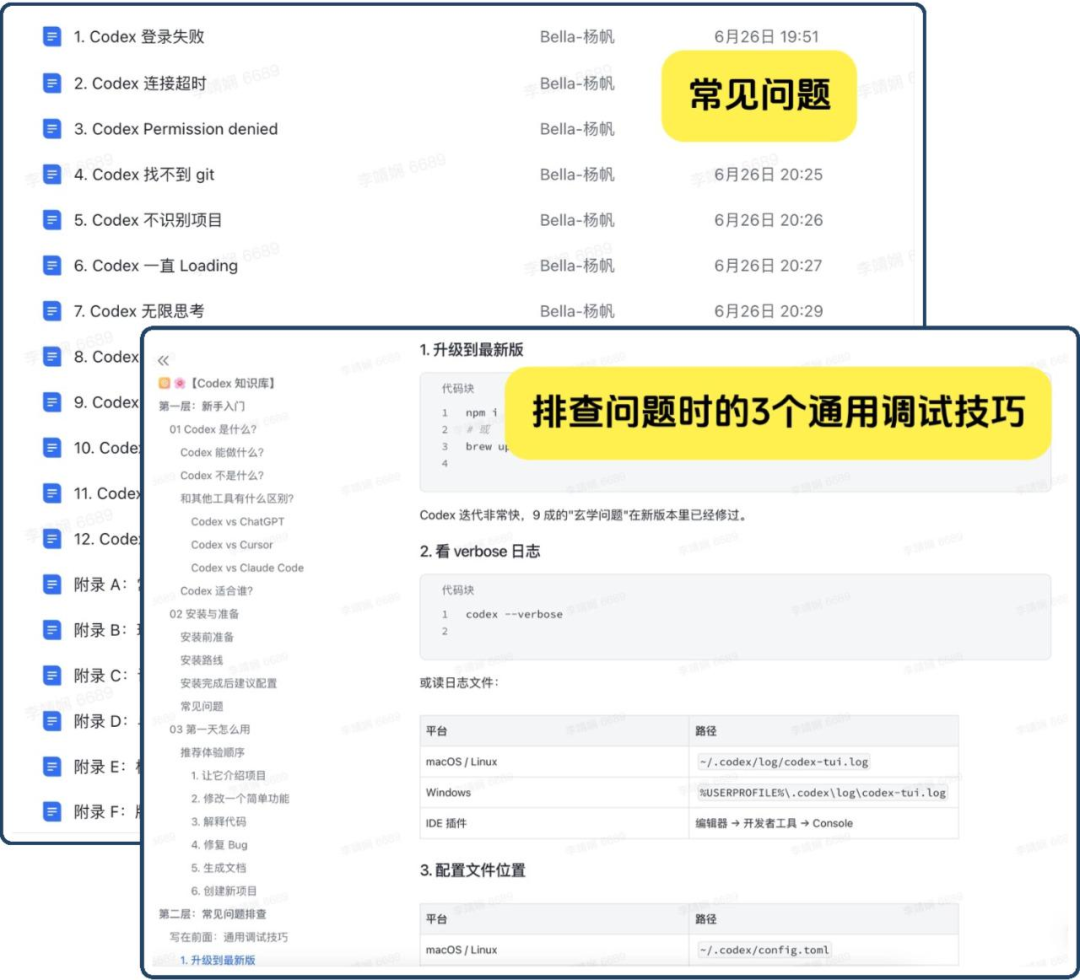Click the document icon beside 附录 C
The image size is (1080, 980).
52,676
